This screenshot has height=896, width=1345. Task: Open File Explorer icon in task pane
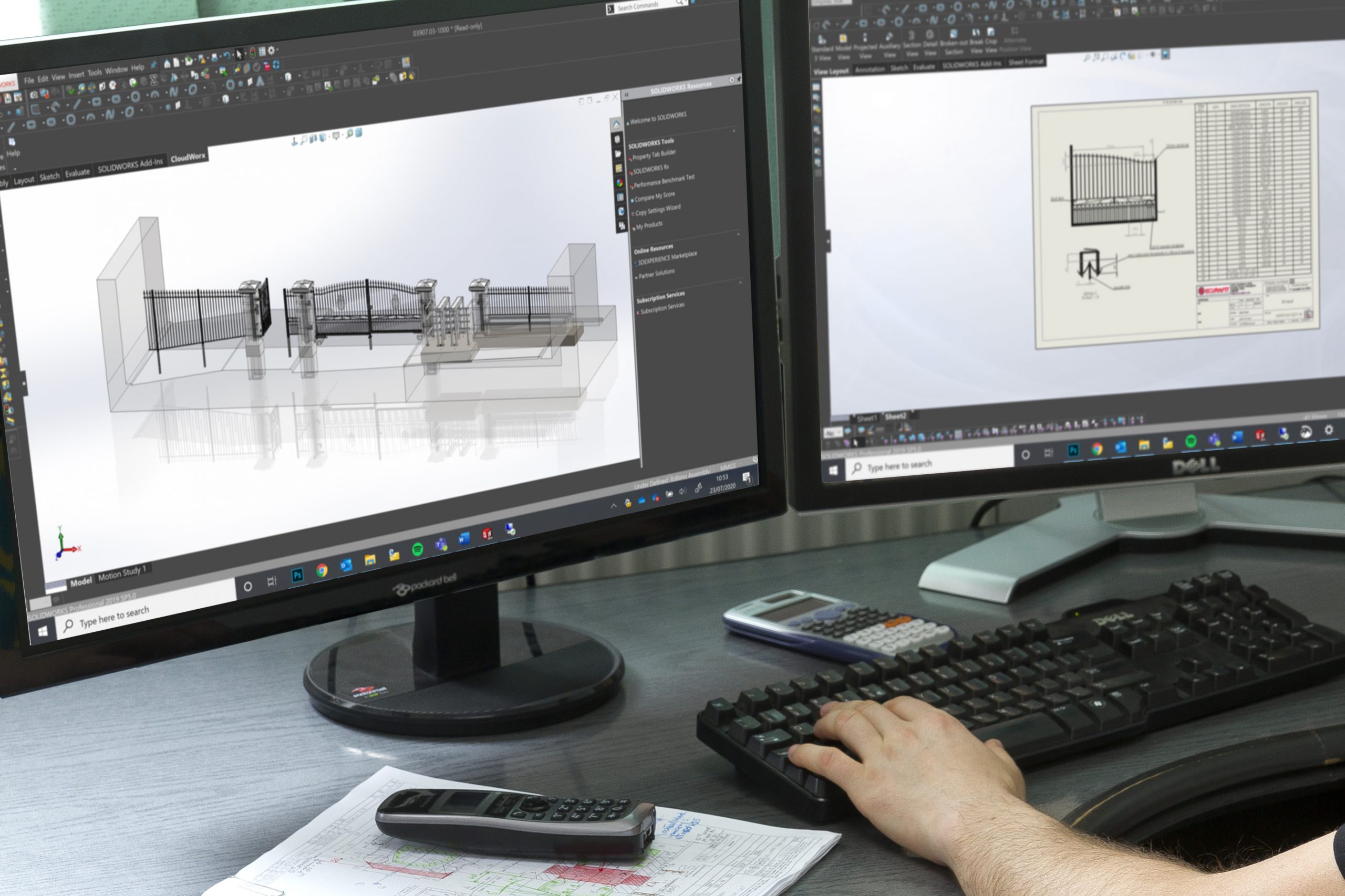pyautogui.click(x=618, y=154)
